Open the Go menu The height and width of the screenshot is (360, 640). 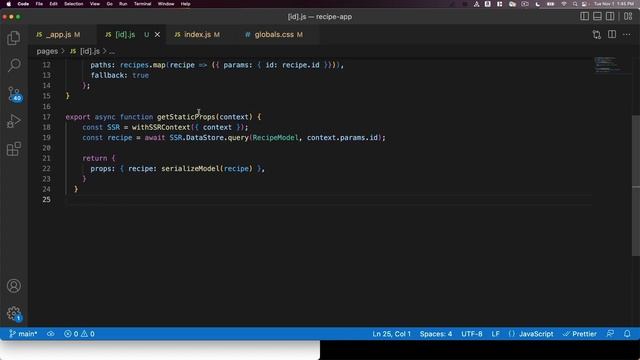coord(109,4)
